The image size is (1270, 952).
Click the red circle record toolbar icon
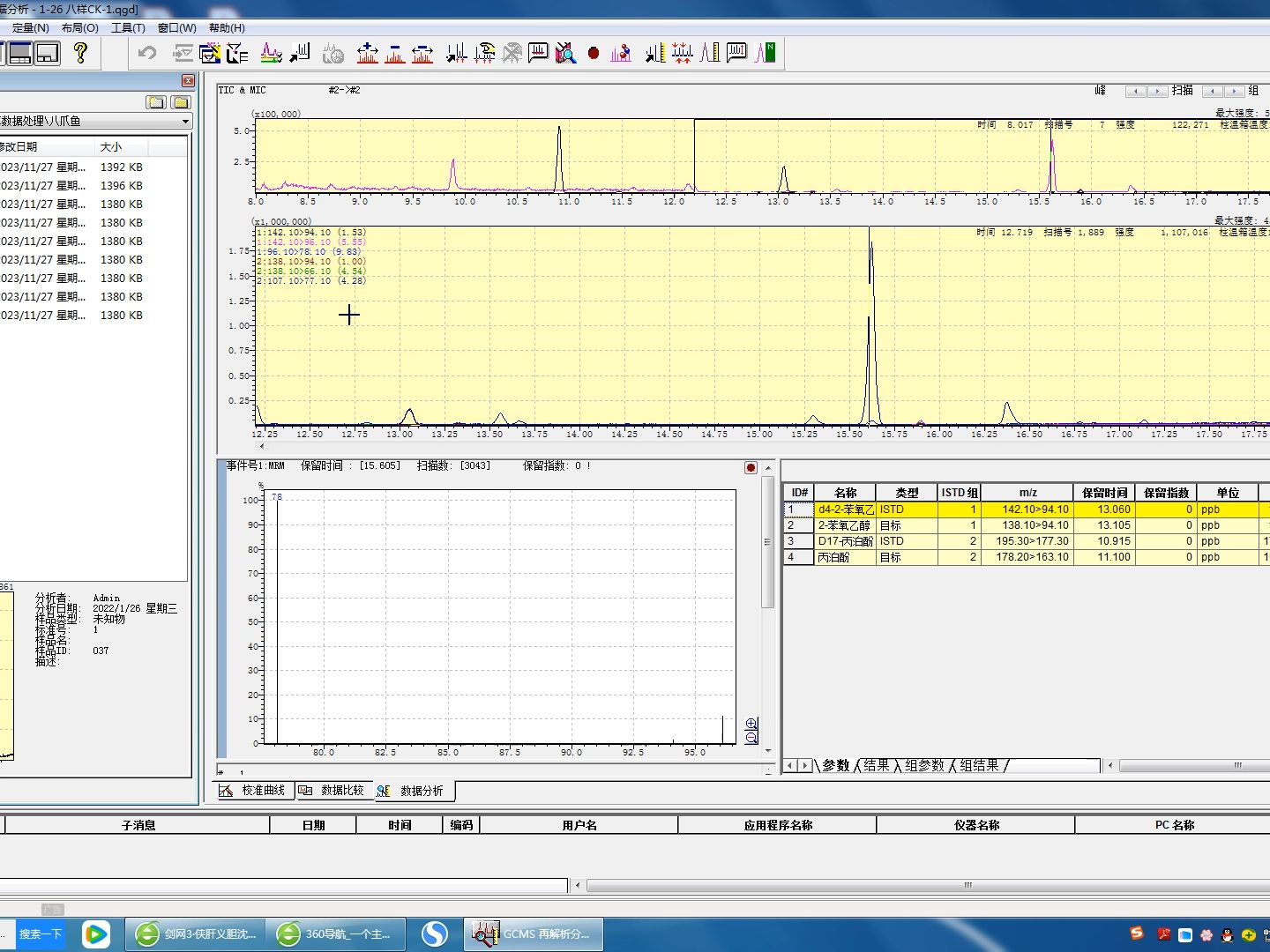pos(594,53)
